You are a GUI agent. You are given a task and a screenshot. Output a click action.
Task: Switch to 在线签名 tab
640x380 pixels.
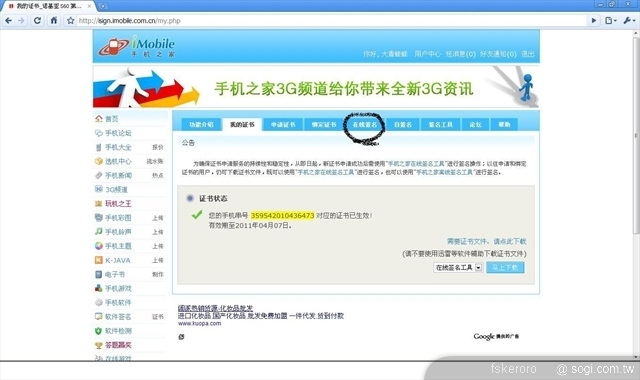coord(364,124)
